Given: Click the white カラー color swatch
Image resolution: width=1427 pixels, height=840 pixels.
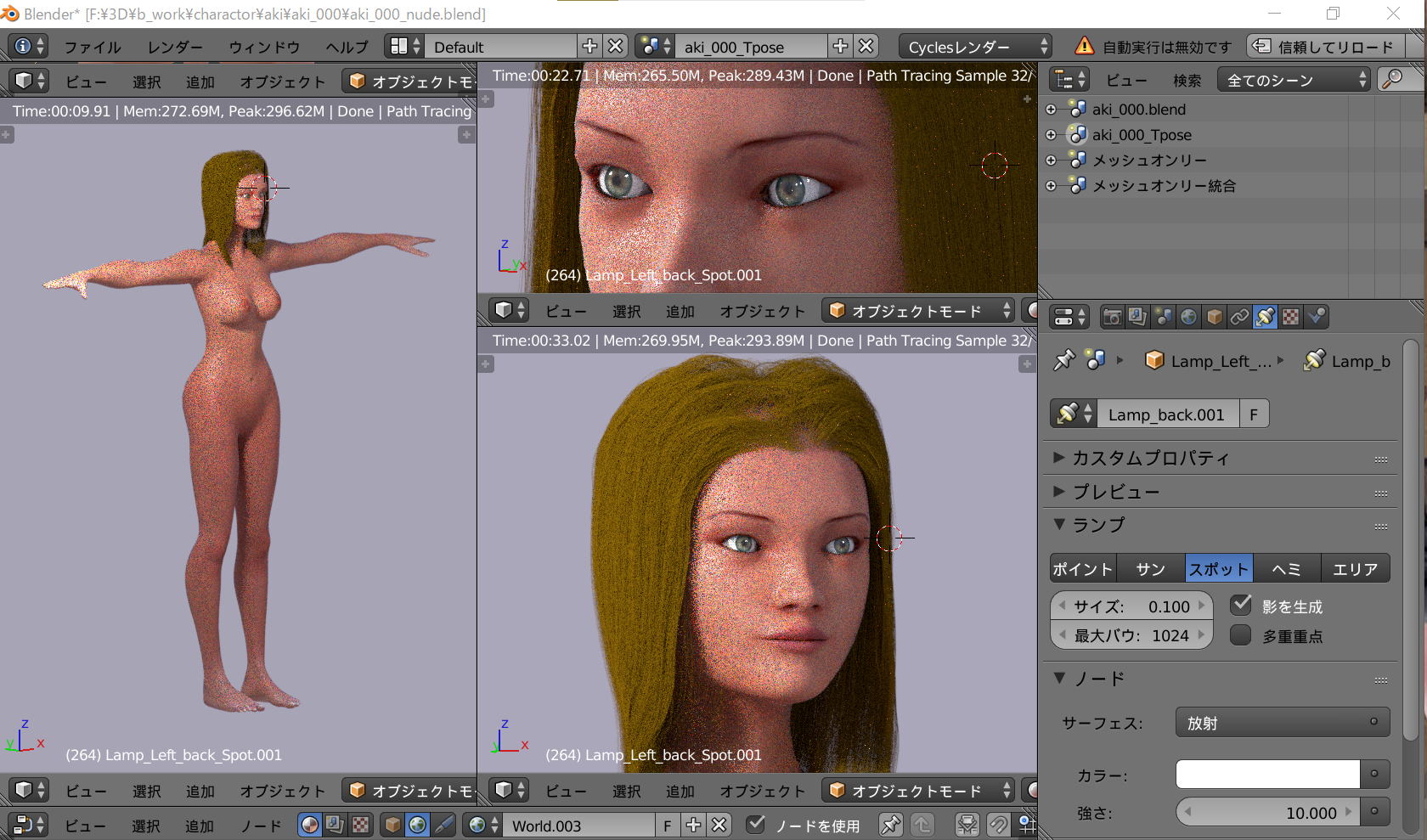Looking at the screenshot, I should tap(1267, 775).
